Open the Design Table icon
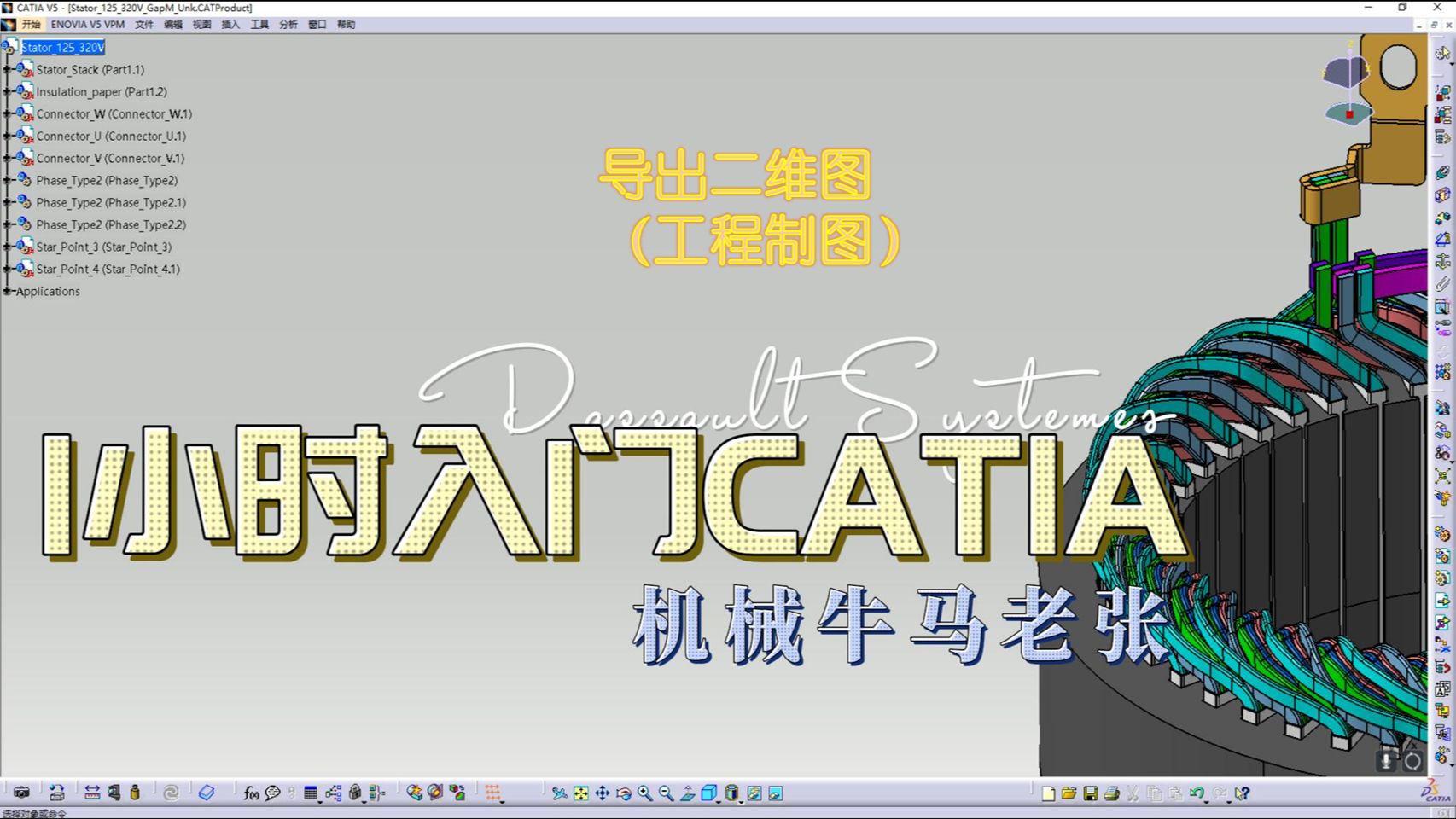This screenshot has width=1456, height=819. pyautogui.click(x=311, y=793)
